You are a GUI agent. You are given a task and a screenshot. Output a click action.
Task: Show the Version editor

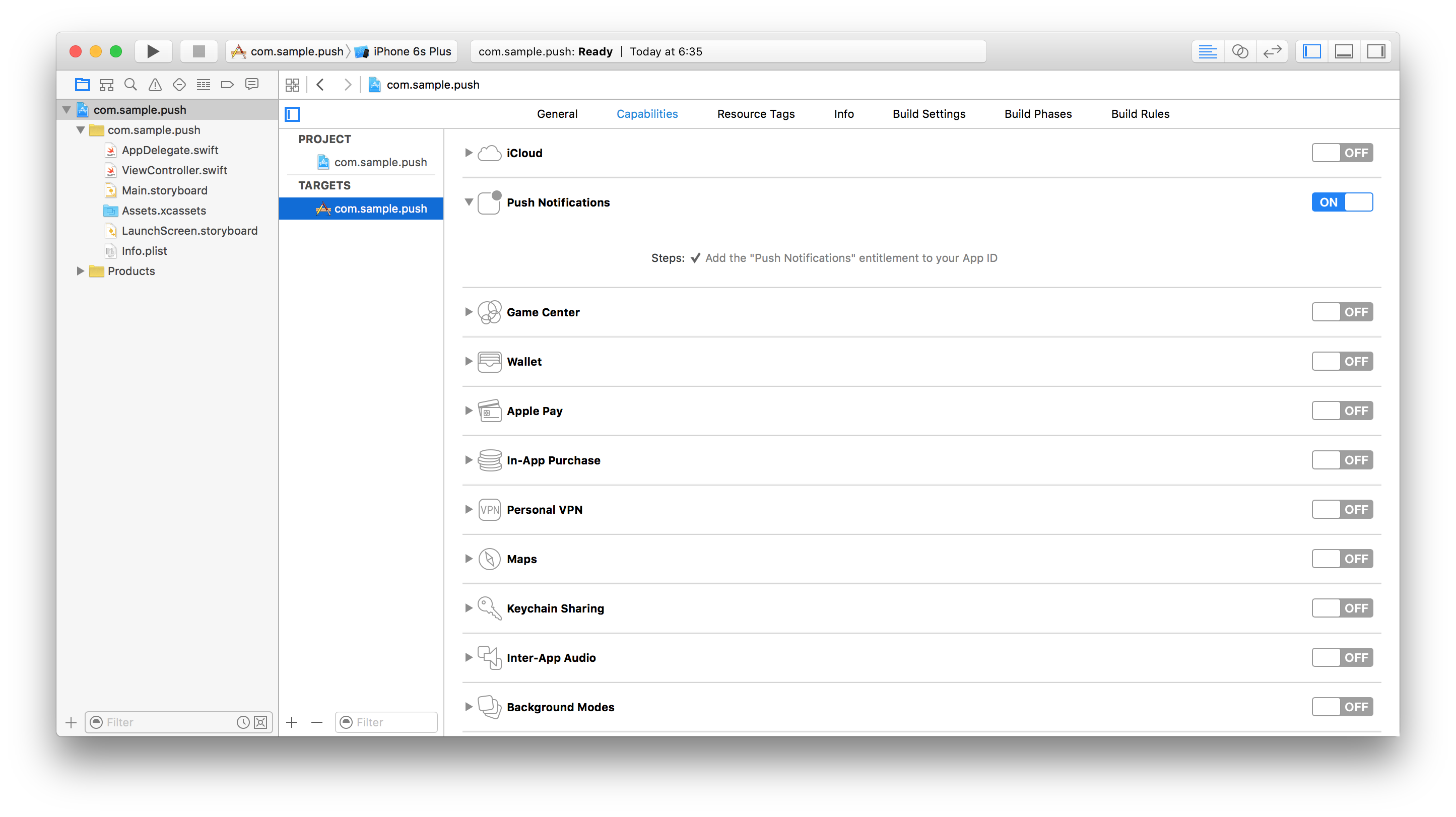(1272, 51)
